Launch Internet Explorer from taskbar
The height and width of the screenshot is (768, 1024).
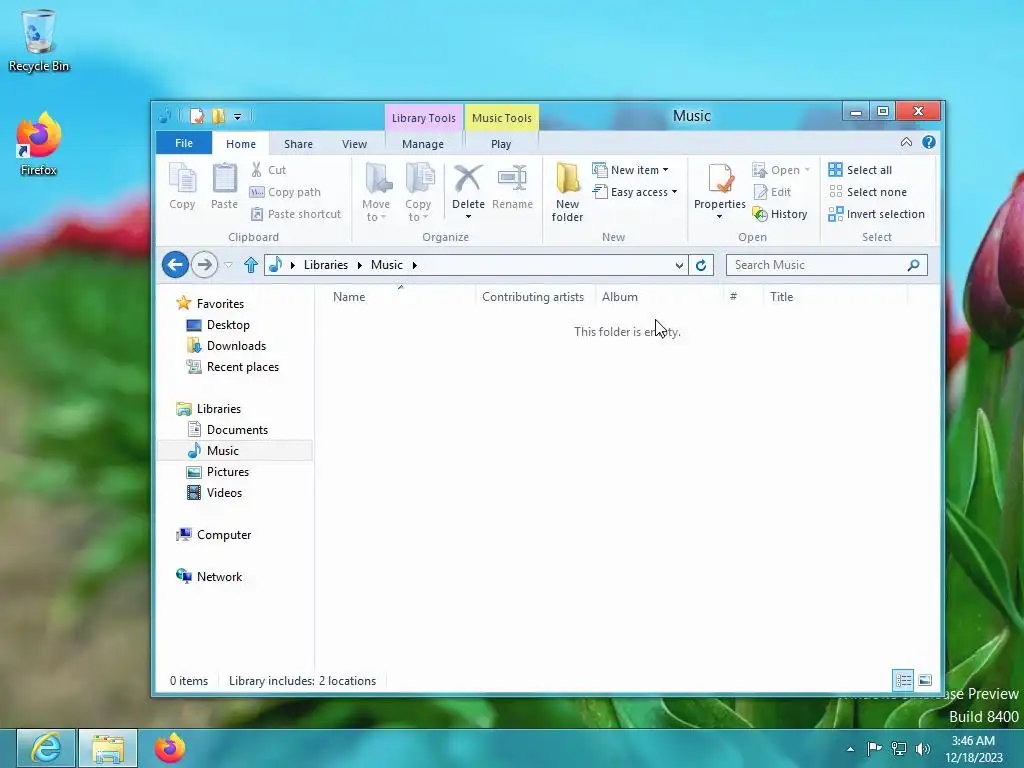tap(46, 748)
